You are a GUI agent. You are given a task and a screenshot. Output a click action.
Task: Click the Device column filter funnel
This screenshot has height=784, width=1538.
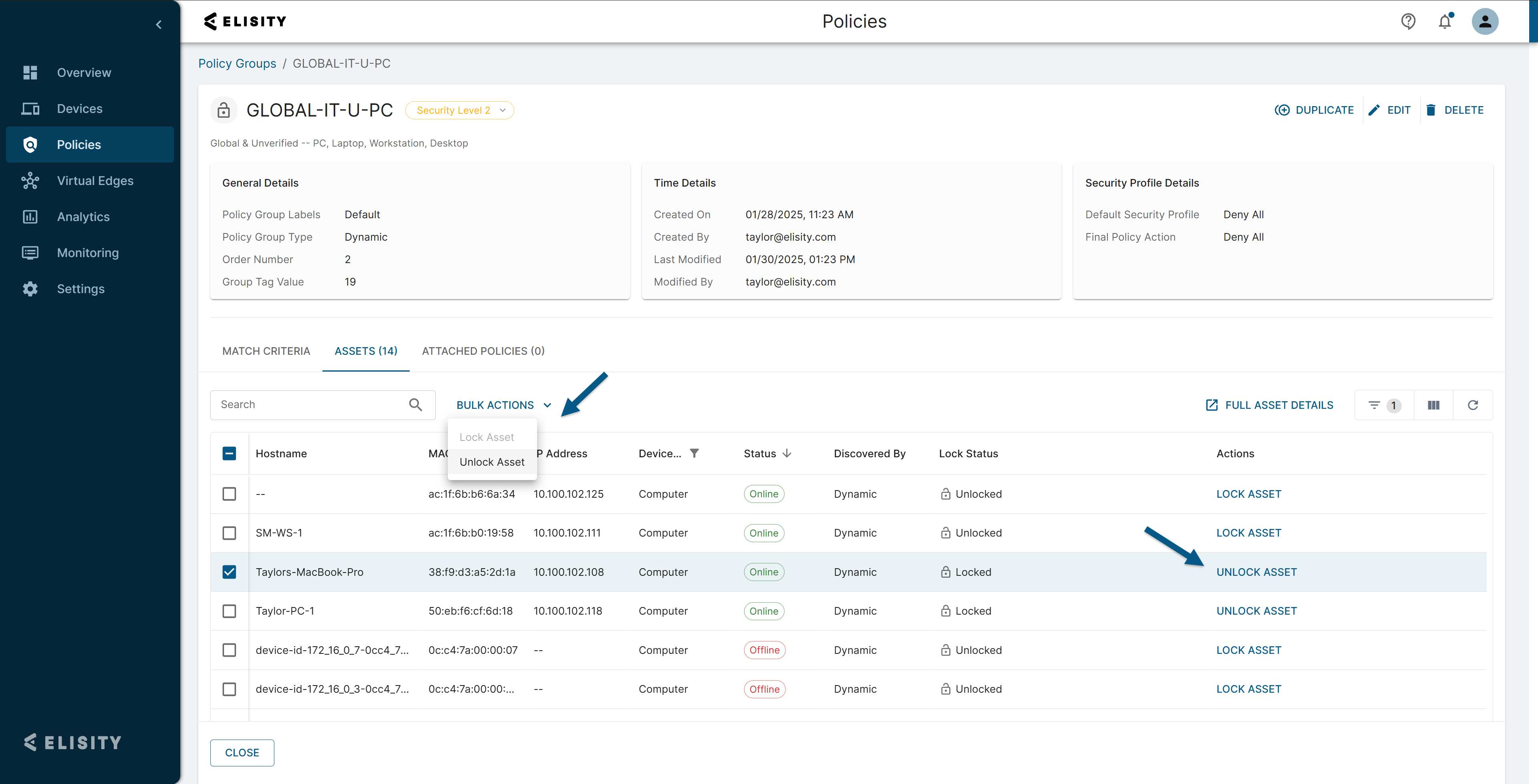point(694,453)
